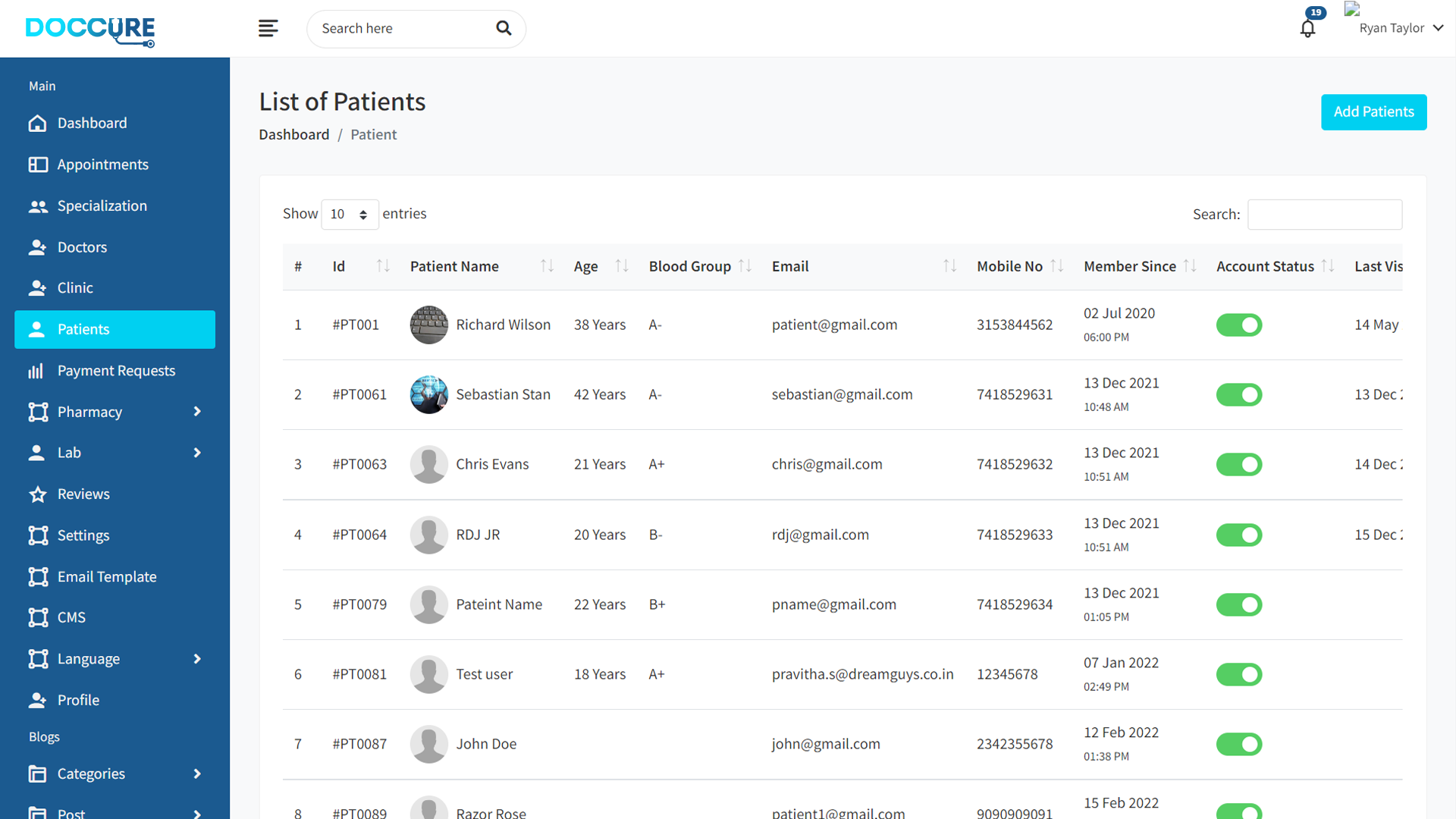This screenshot has height=819, width=1456.
Task: Click the Appointments sidebar icon
Action: tap(37, 165)
